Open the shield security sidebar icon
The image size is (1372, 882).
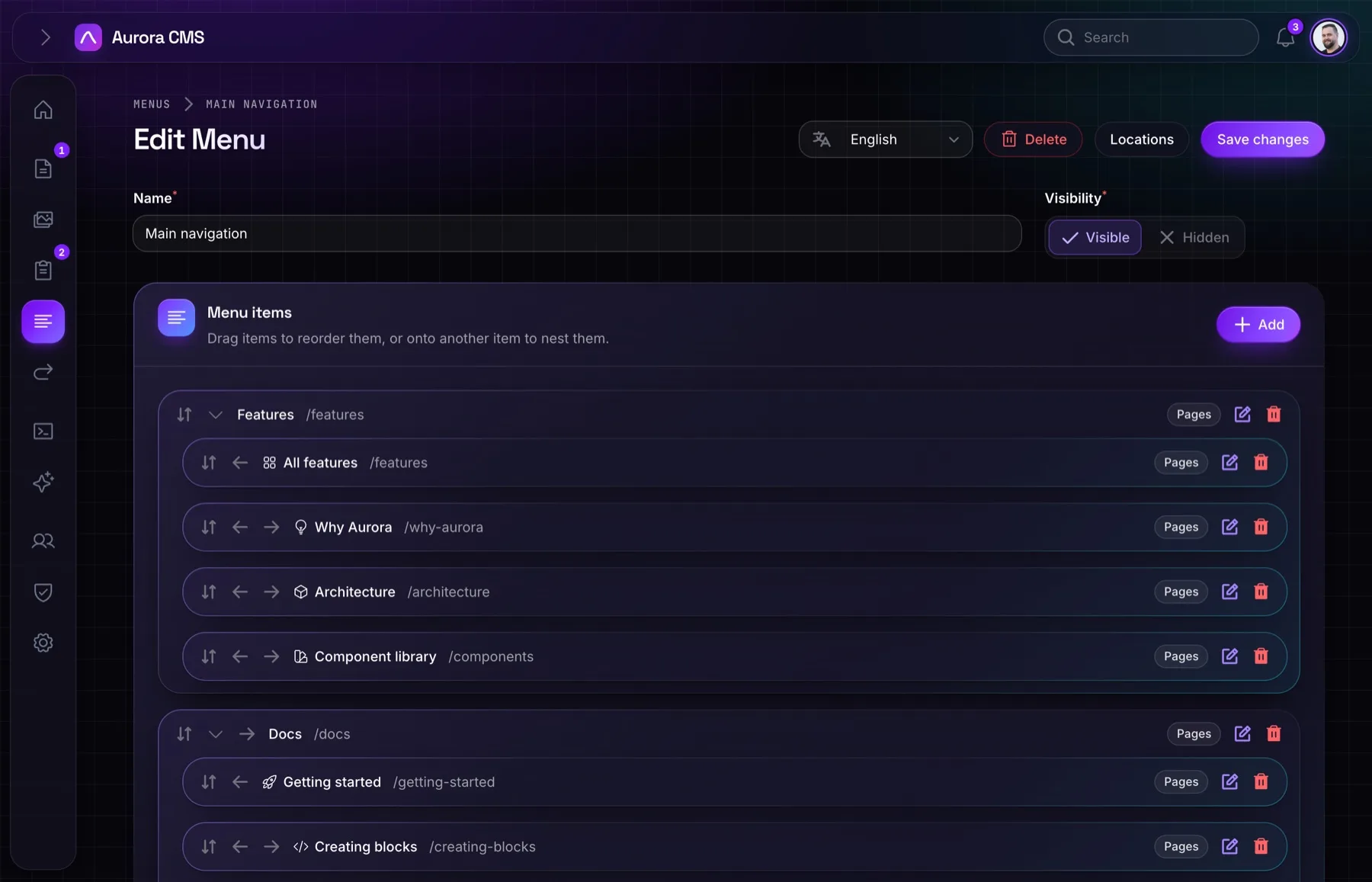click(x=43, y=592)
